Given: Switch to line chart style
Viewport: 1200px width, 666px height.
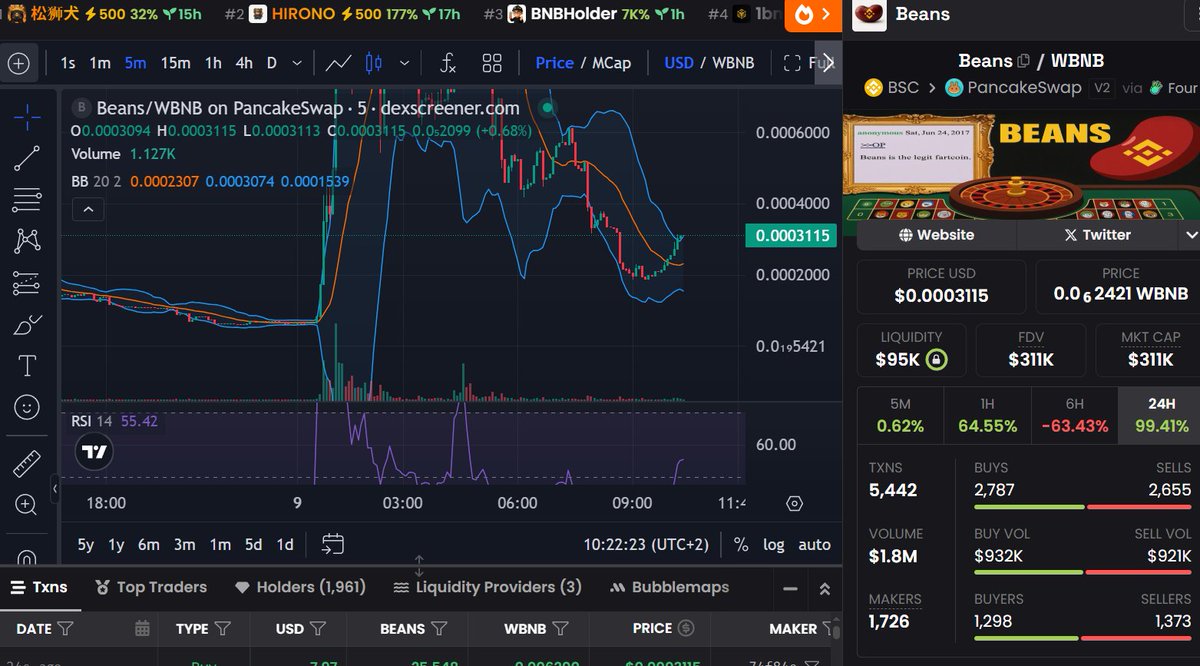Looking at the screenshot, I should (x=338, y=63).
